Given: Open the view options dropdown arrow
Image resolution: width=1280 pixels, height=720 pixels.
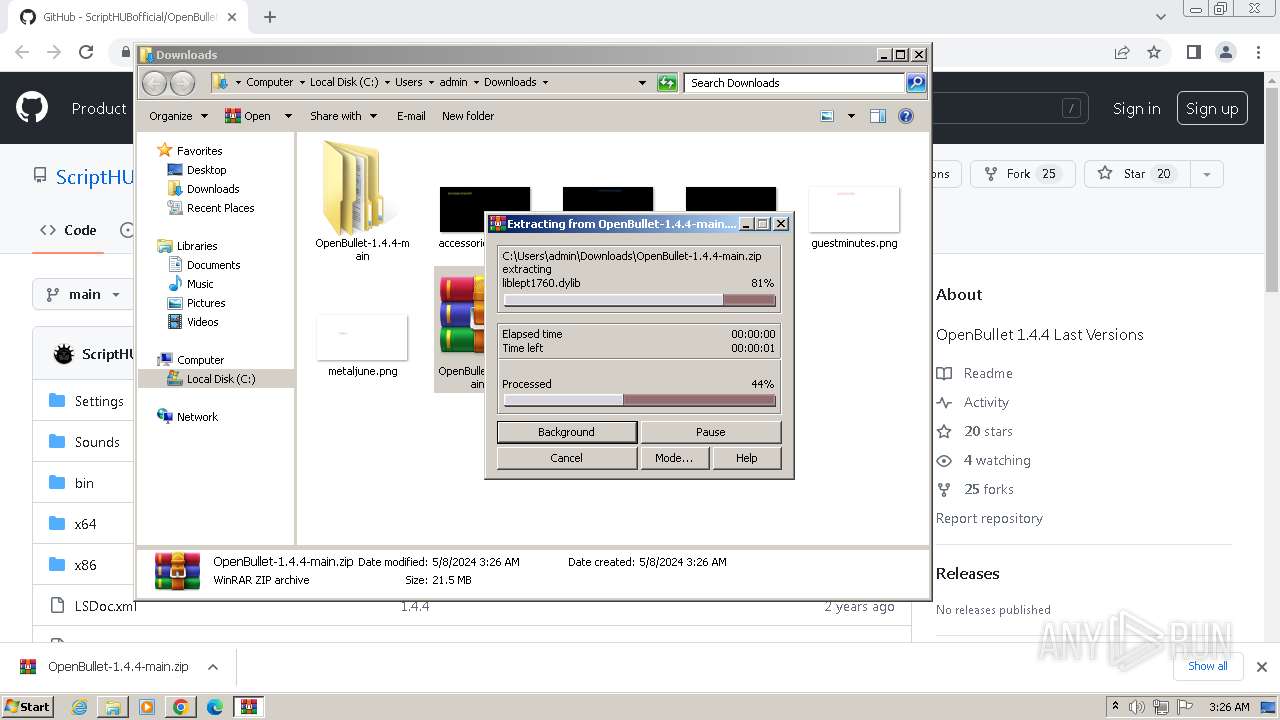Looking at the screenshot, I should tap(851, 116).
